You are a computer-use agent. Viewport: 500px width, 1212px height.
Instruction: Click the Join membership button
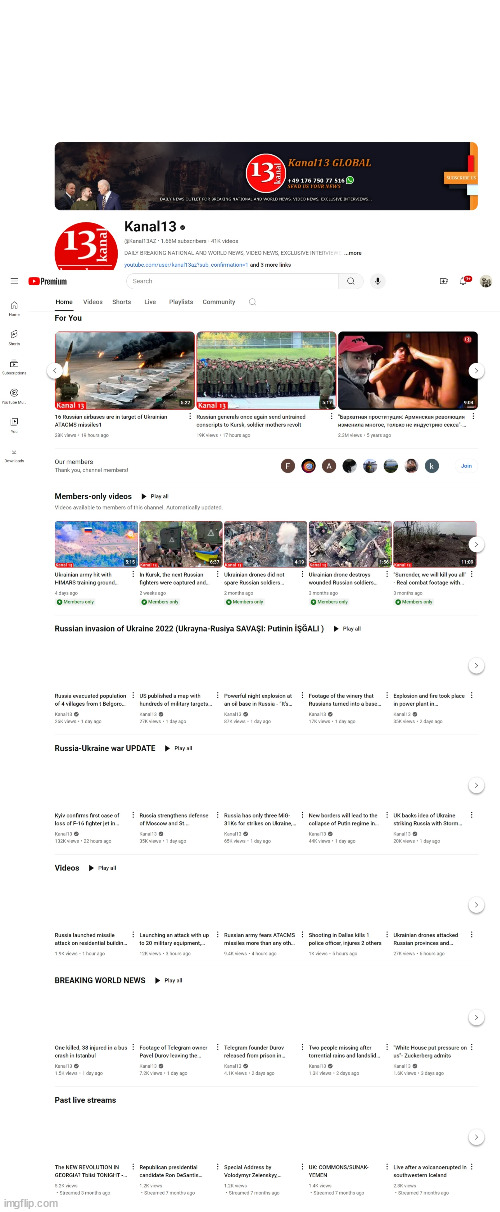(x=467, y=466)
